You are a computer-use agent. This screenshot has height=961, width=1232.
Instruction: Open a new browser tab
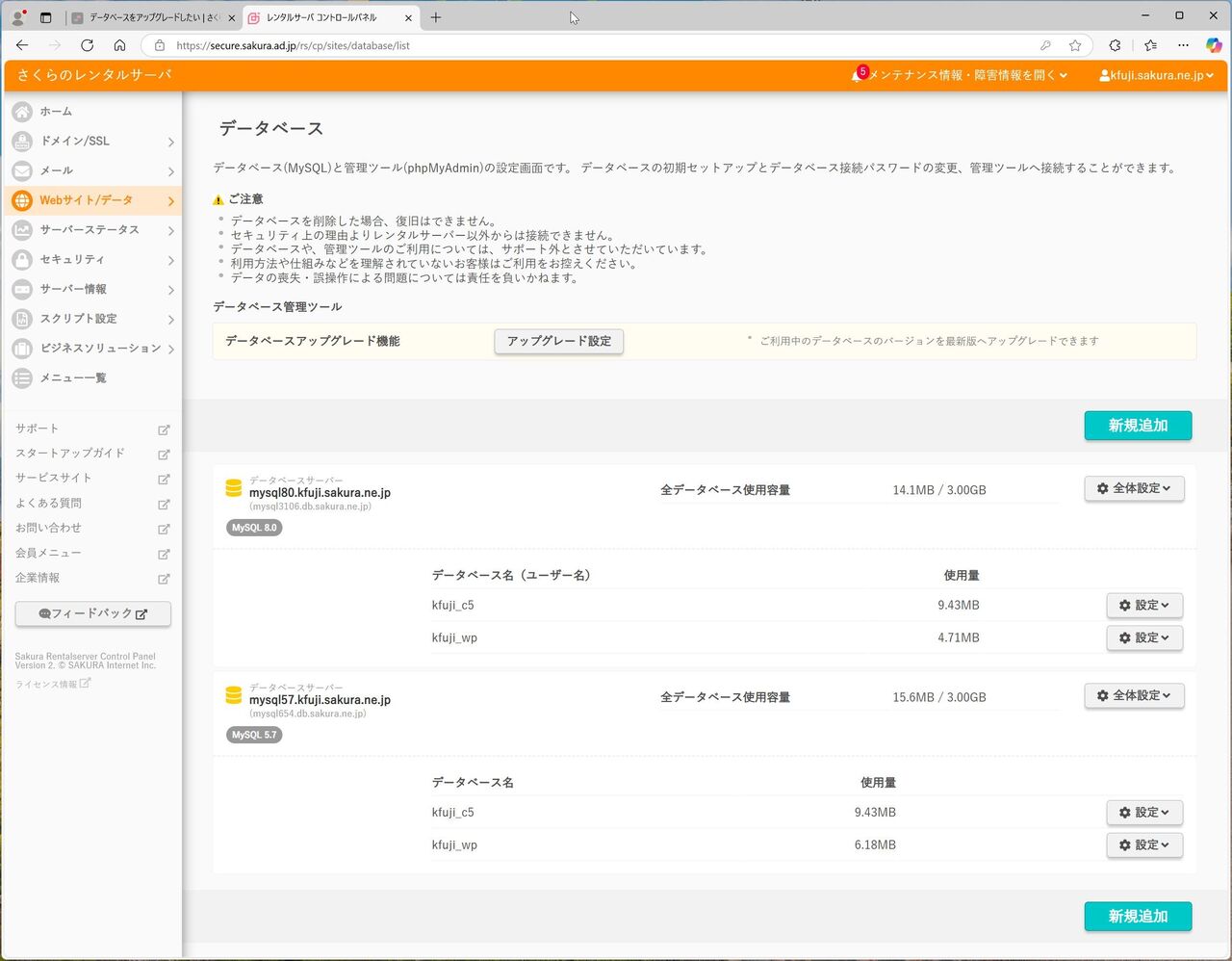pyautogui.click(x=436, y=17)
